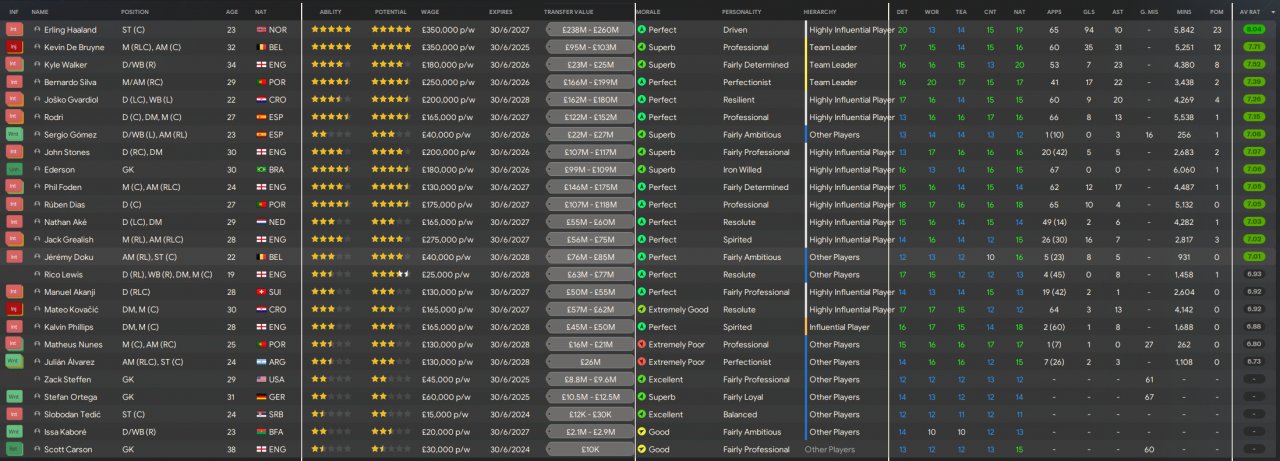
Task: Click the person icon beside Rodri
Action: 37,117
